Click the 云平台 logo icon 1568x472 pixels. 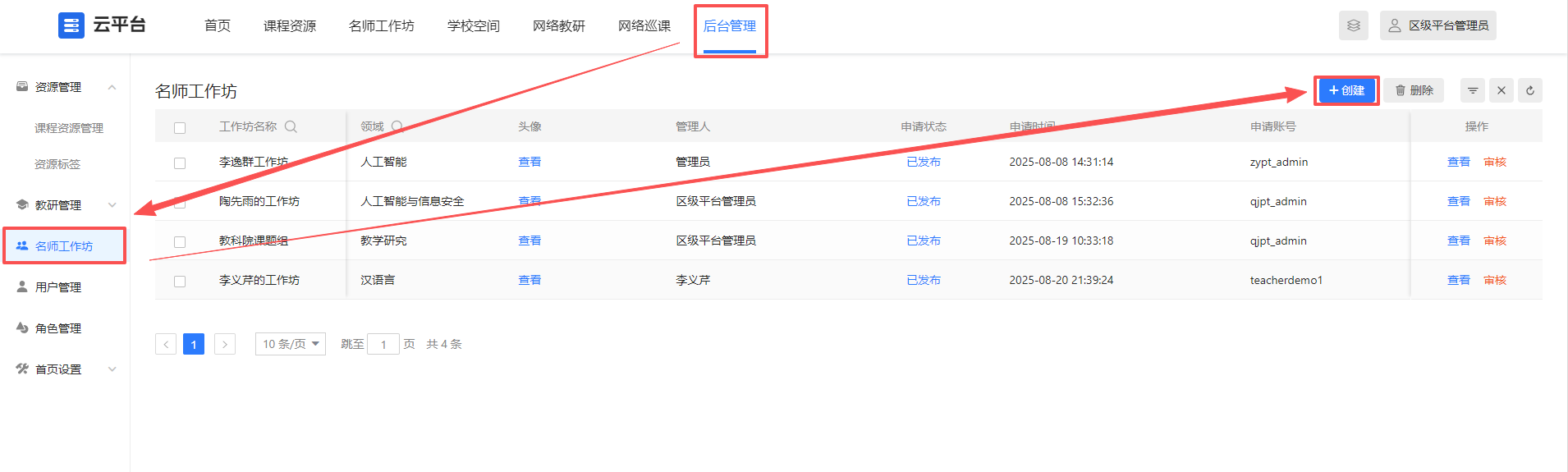tap(71, 25)
